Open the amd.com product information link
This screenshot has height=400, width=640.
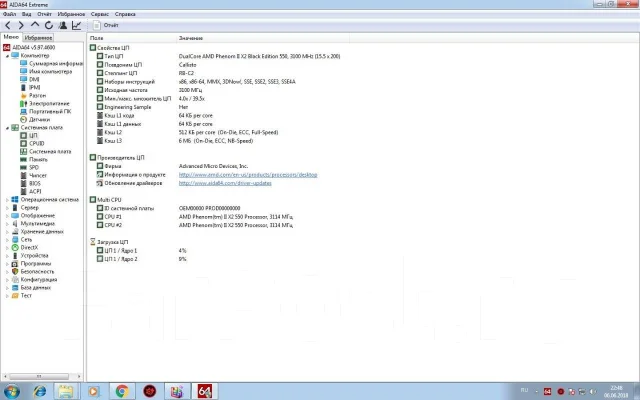[248, 175]
